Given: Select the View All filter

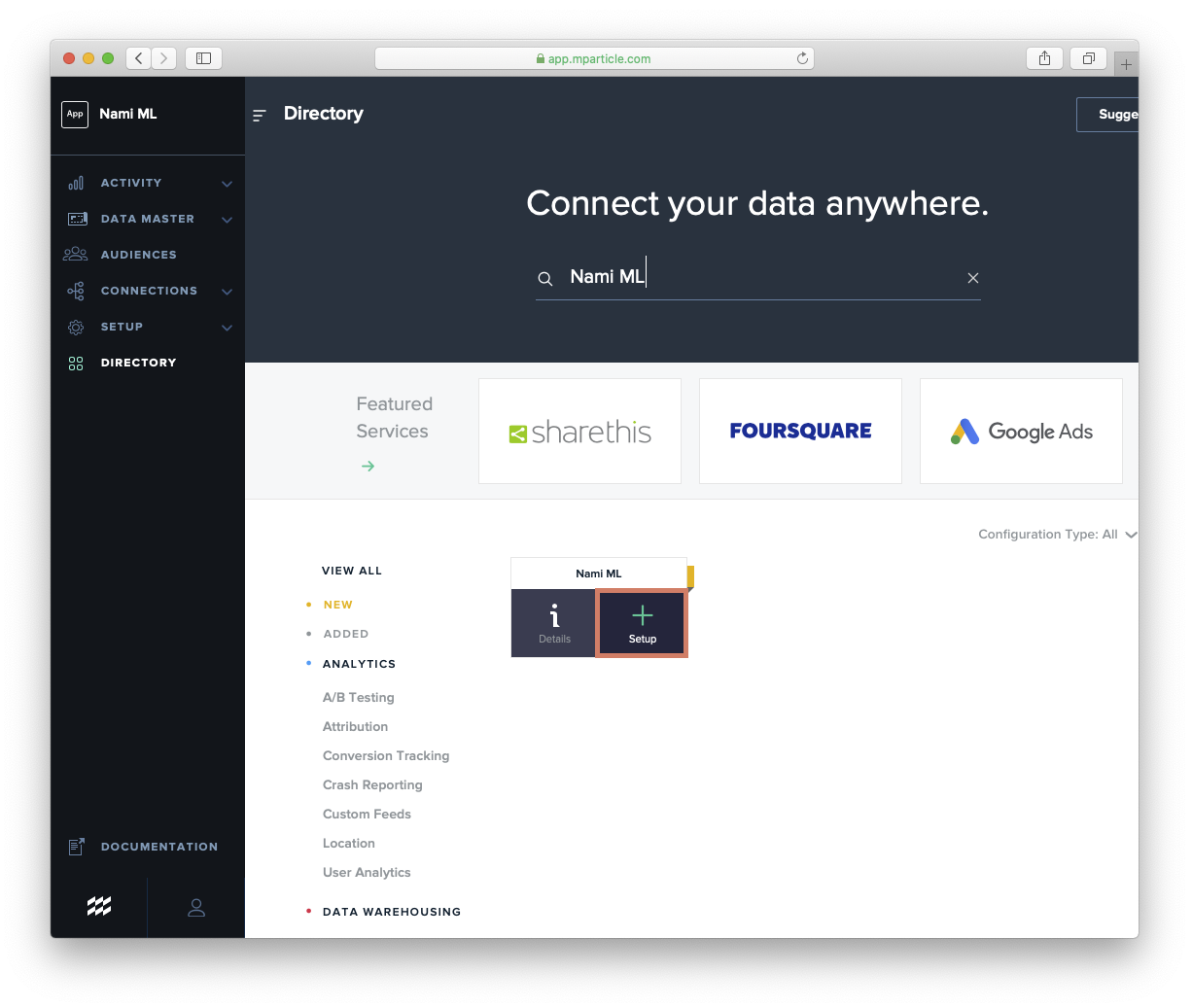Looking at the screenshot, I should click(x=352, y=571).
